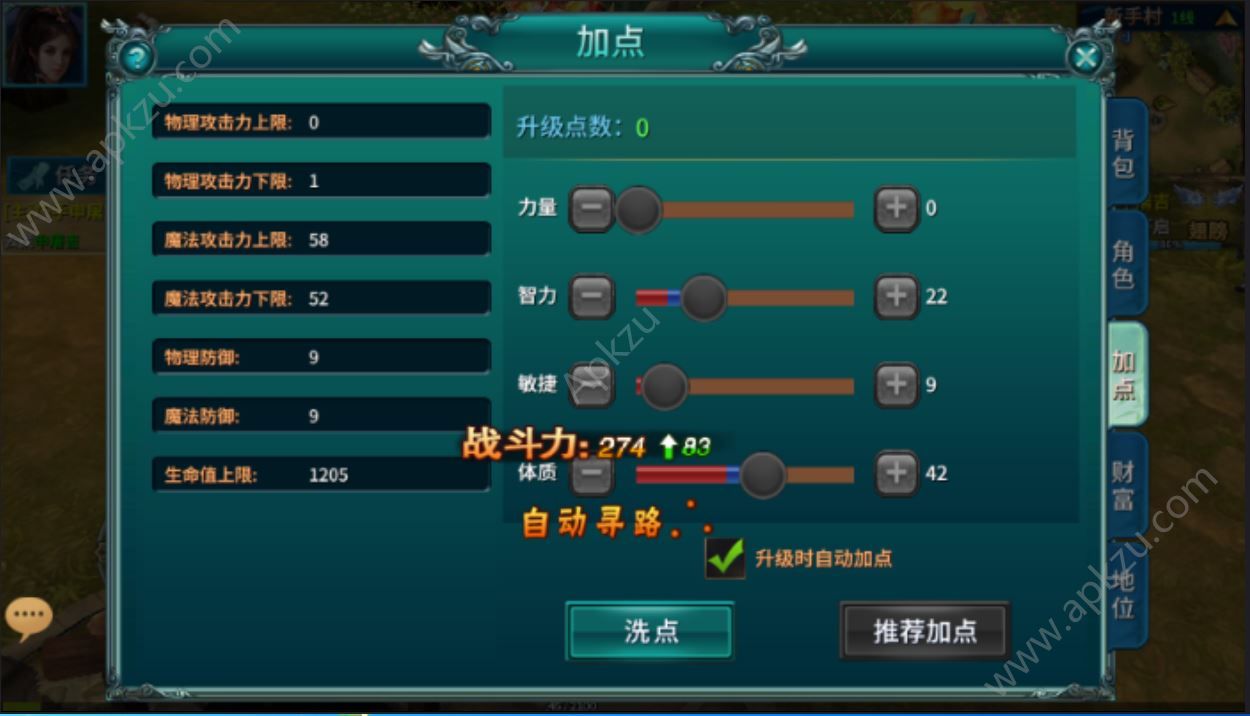This screenshot has width=1250, height=716.
Task: Increase 力量 with the plus button
Action: 896,209
